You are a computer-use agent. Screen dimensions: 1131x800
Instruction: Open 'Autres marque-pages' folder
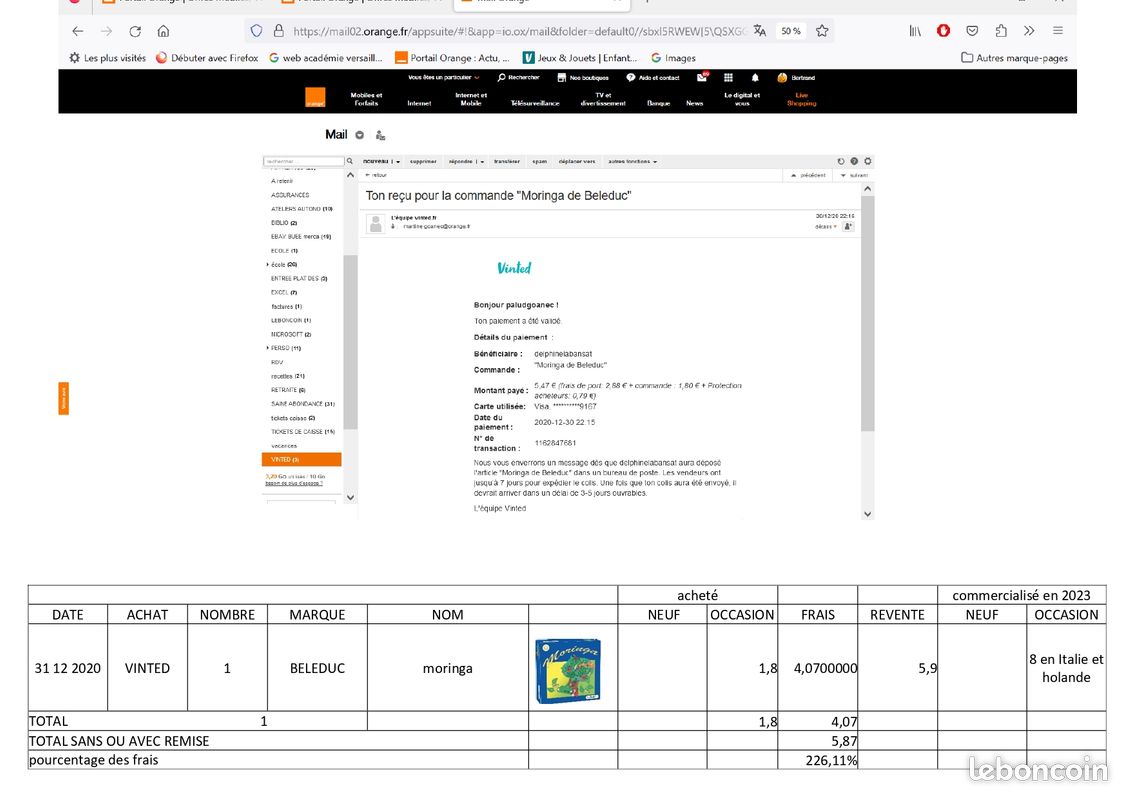point(1014,58)
